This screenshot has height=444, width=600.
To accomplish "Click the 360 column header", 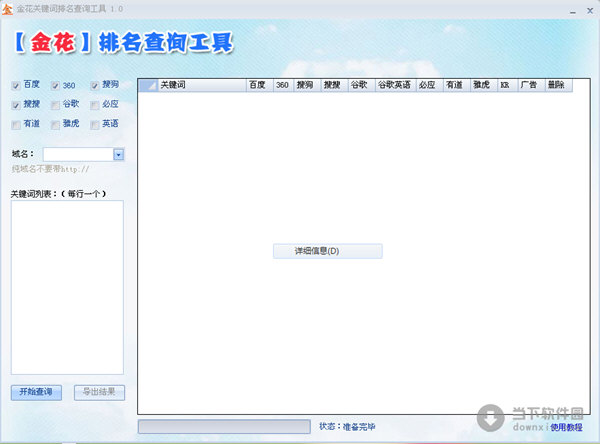I will [284, 85].
